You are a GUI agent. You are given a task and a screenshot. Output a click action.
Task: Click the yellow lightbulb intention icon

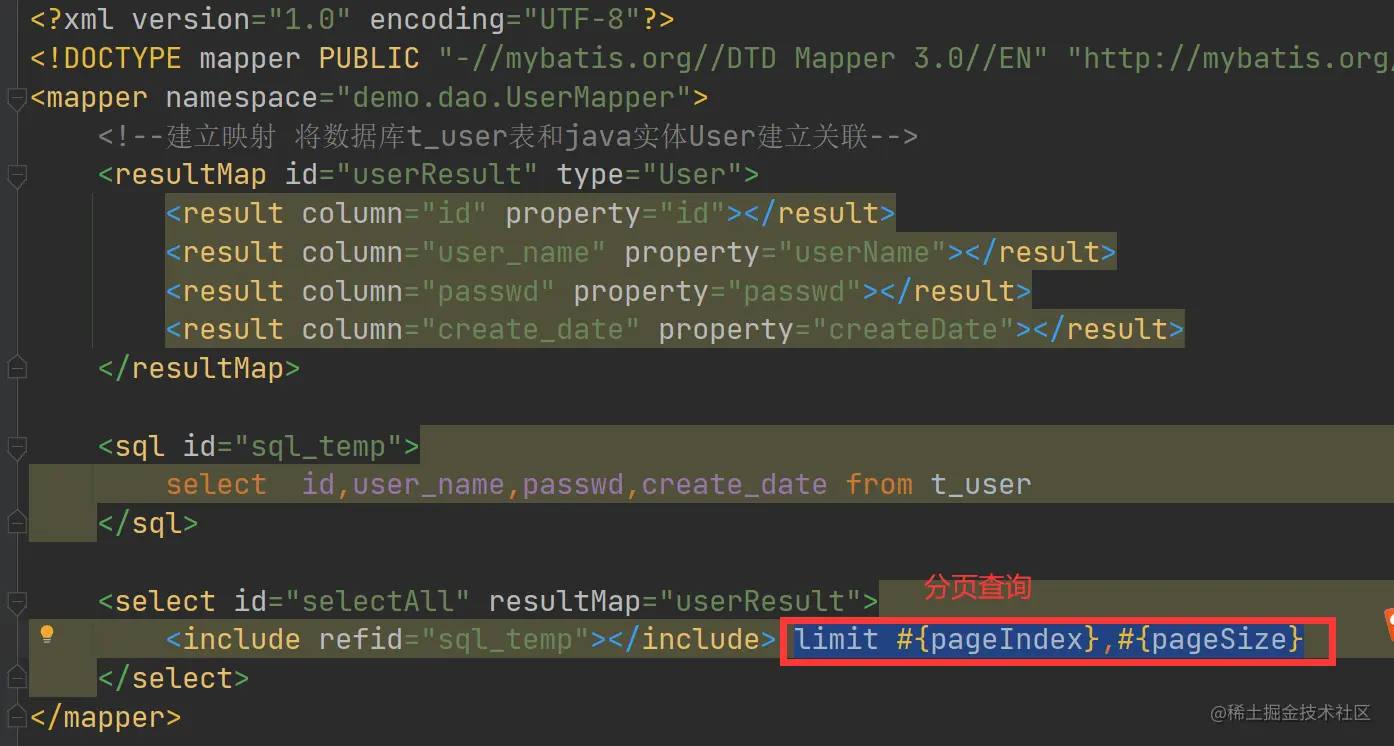tap(46, 633)
